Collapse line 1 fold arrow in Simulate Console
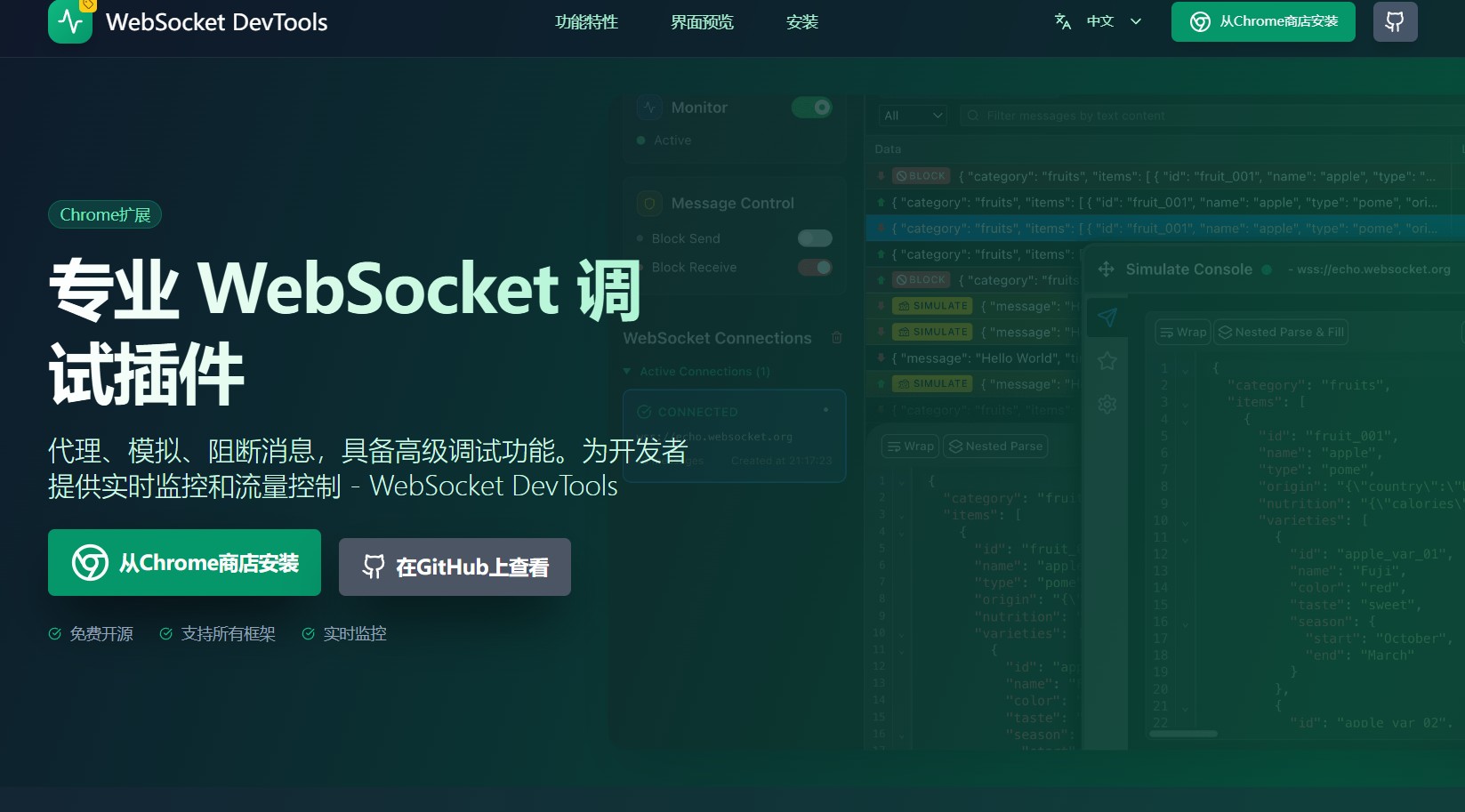The width and height of the screenshot is (1465, 812). coord(1185,369)
